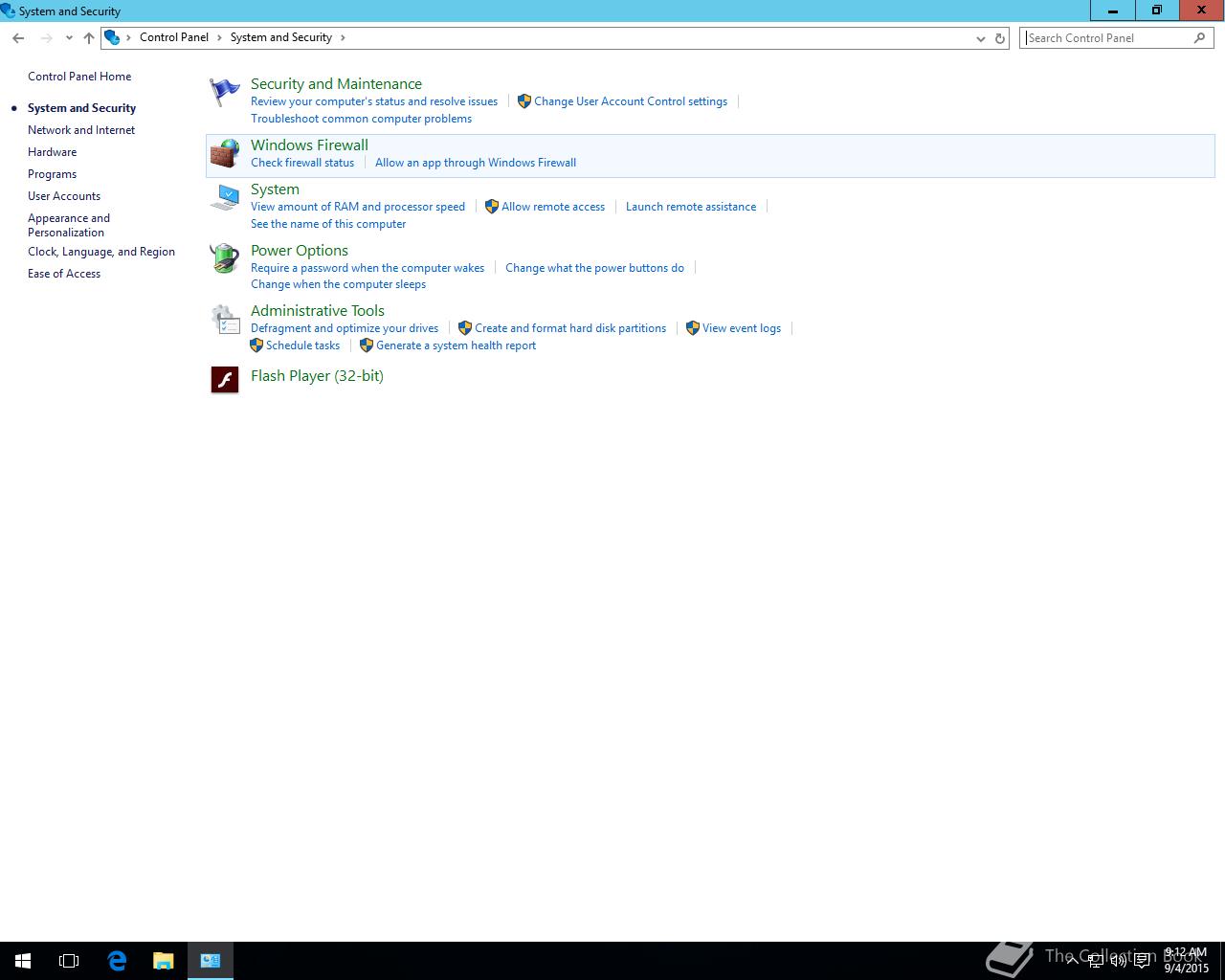The image size is (1225, 980).
Task: Focus the Search Control Panel field
Action: 1107,38
